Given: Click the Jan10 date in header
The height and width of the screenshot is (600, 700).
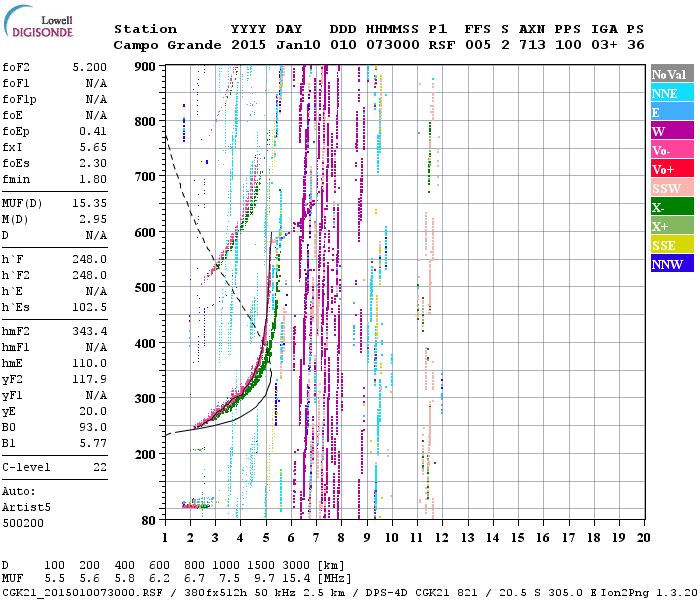Looking at the screenshot, I should pyautogui.click(x=298, y=45).
